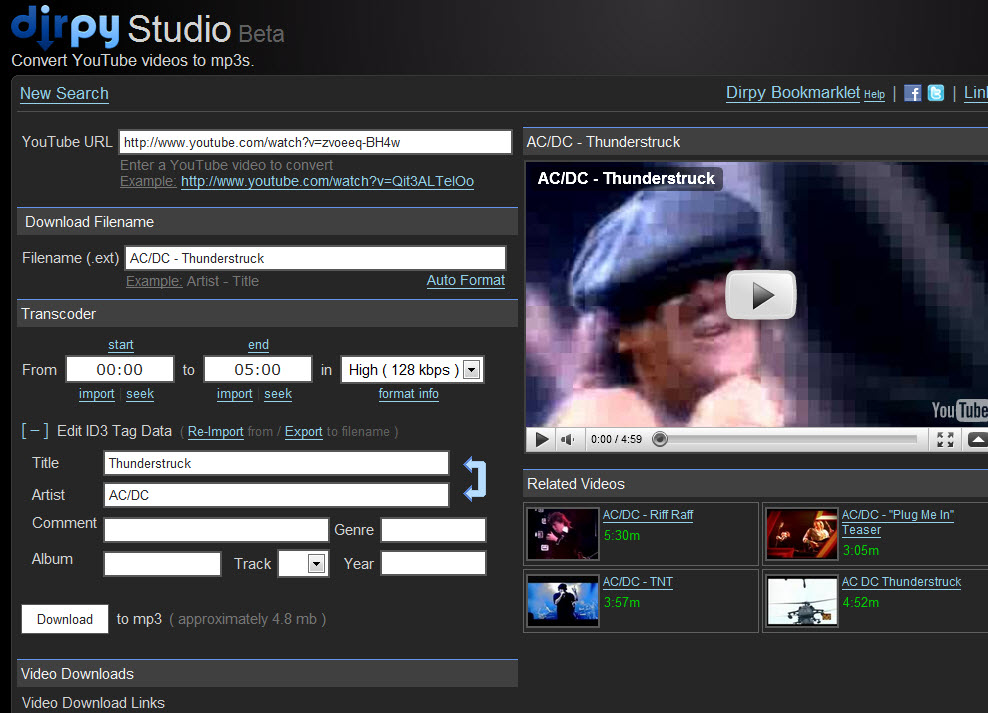This screenshot has height=713, width=988.
Task: Click the TNT video thumbnail
Action: pyautogui.click(x=563, y=601)
